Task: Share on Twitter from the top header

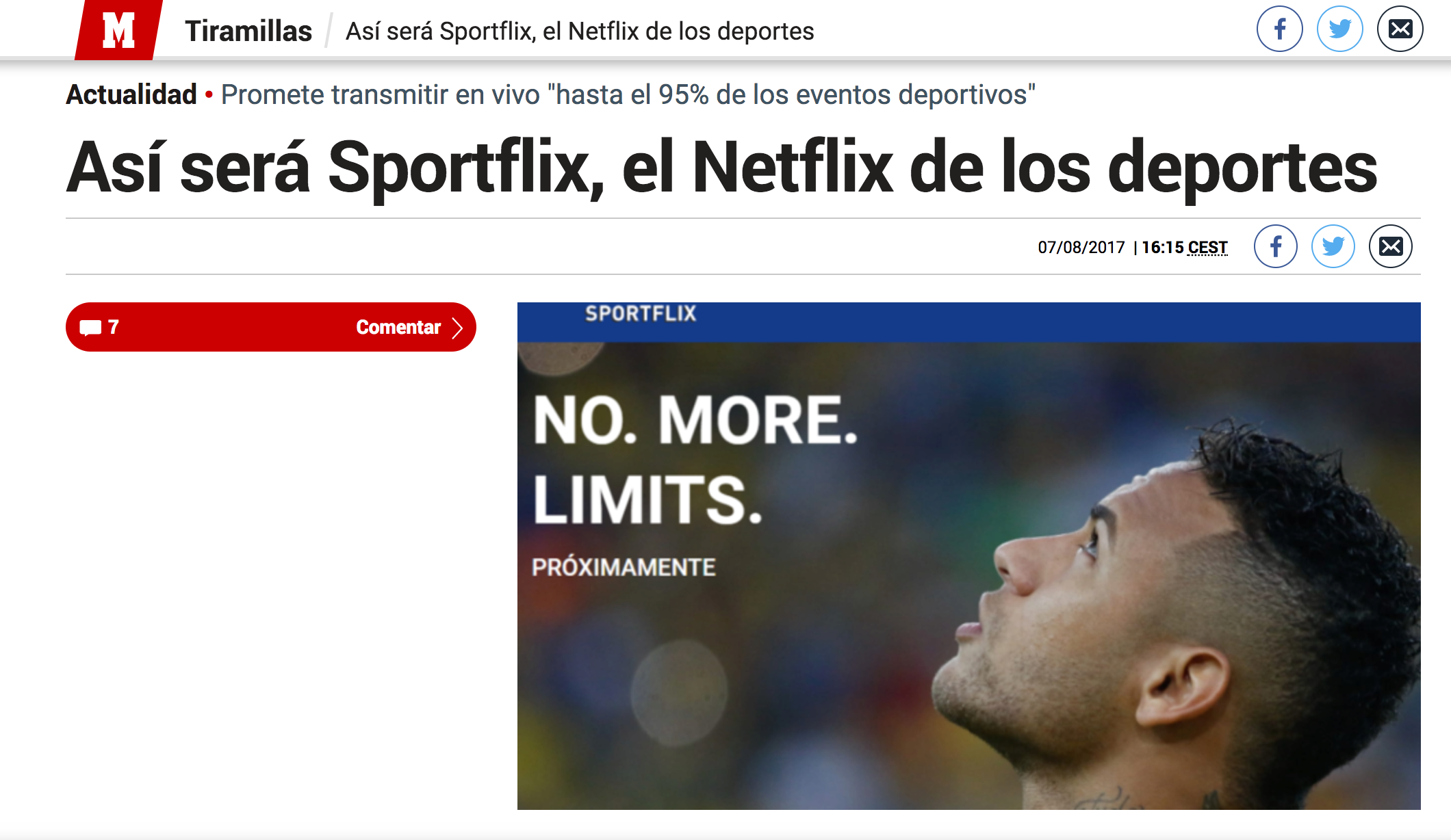Action: coord(1339,29)
